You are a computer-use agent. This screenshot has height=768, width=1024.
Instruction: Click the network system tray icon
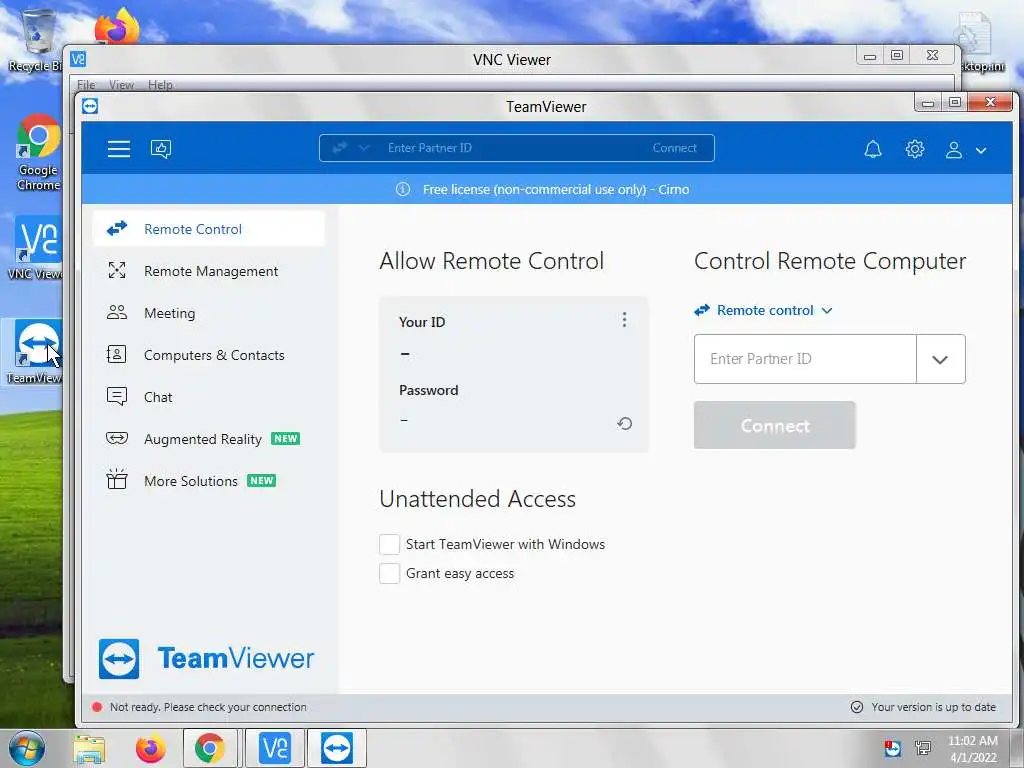point(923,748)
